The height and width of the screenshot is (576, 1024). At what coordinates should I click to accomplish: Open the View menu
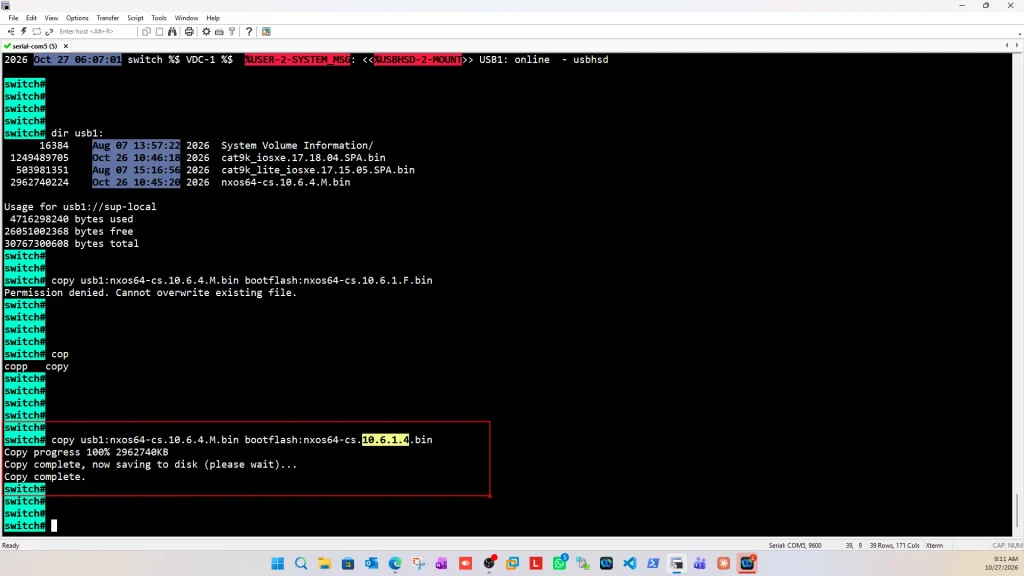[x=51, y=18]
